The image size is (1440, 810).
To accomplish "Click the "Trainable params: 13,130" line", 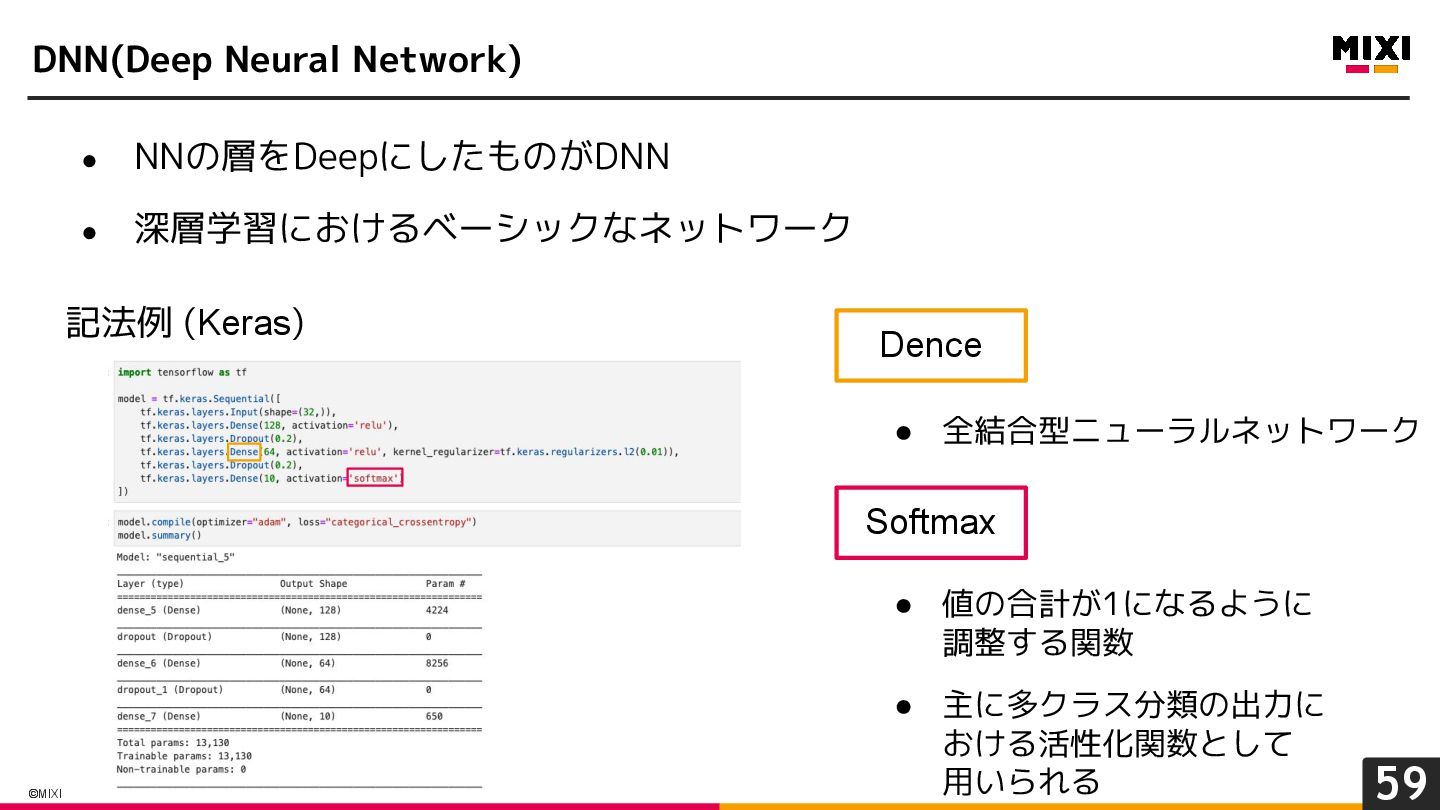I will (x=184, y=756).
